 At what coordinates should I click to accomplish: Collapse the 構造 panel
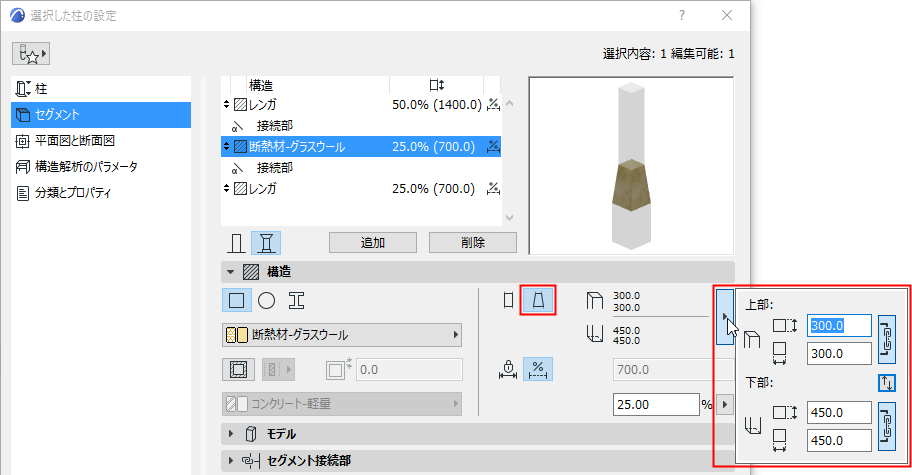click(230, 272)
